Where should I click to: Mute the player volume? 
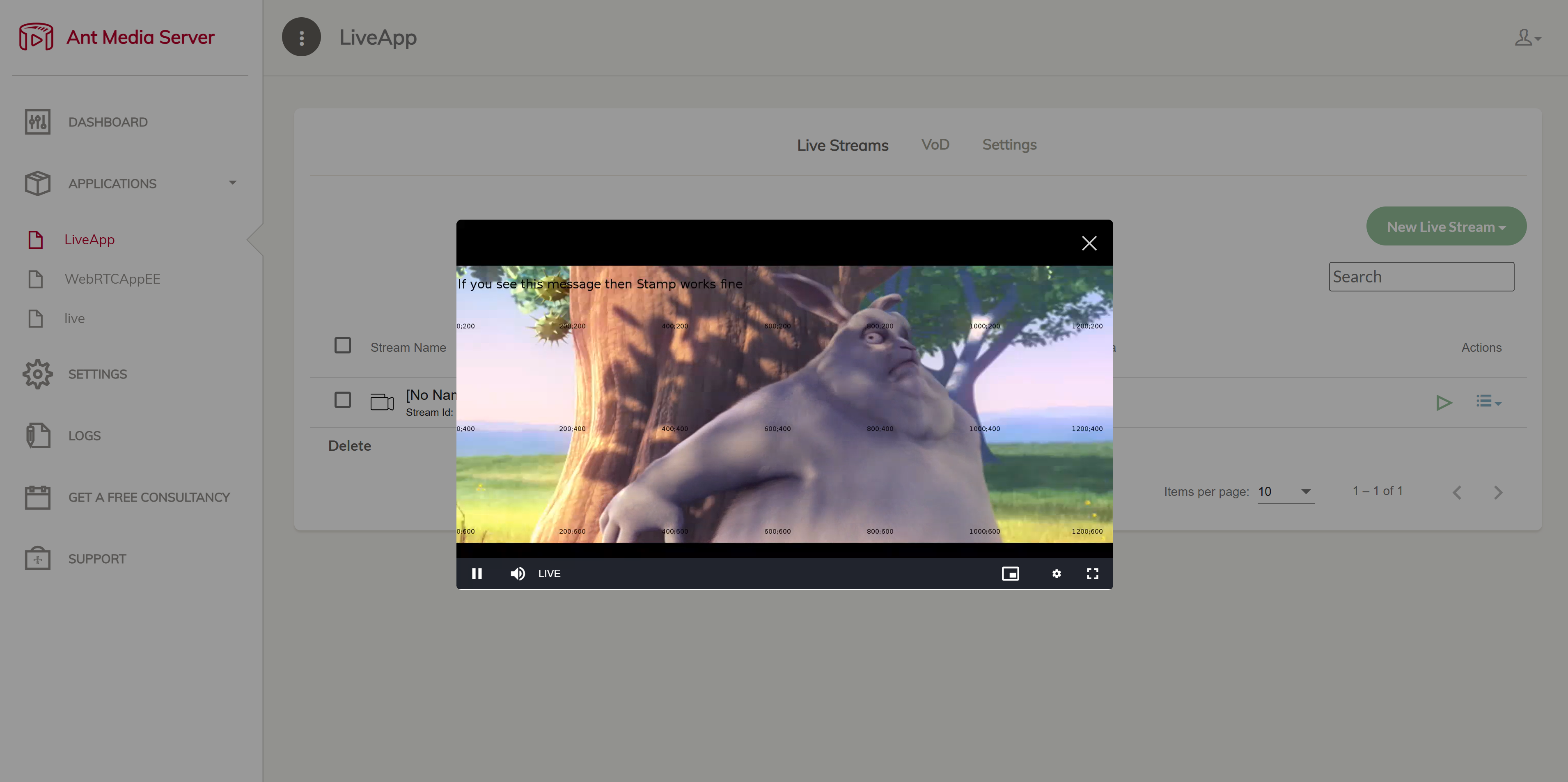click(517, 573)
